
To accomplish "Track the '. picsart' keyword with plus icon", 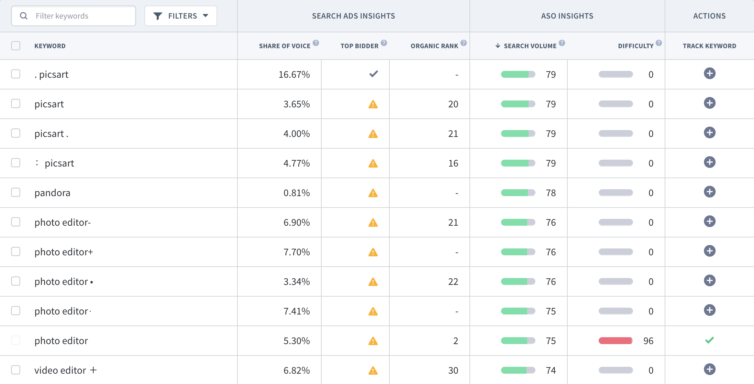I will coord(709,74).
